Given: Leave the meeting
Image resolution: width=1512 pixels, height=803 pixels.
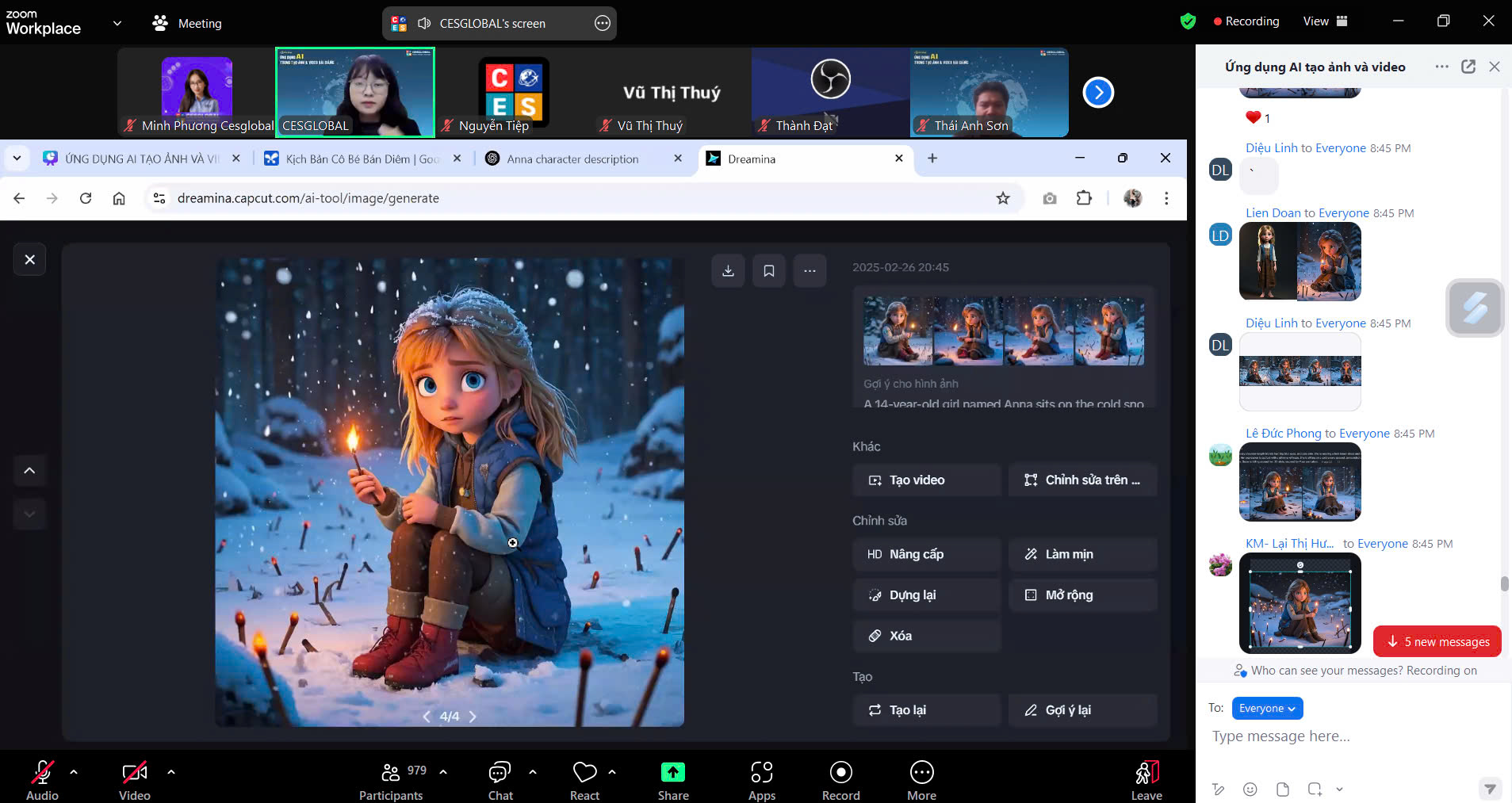Looking at the screenshot, I should pyautogui.click(x=1146, y=779).
